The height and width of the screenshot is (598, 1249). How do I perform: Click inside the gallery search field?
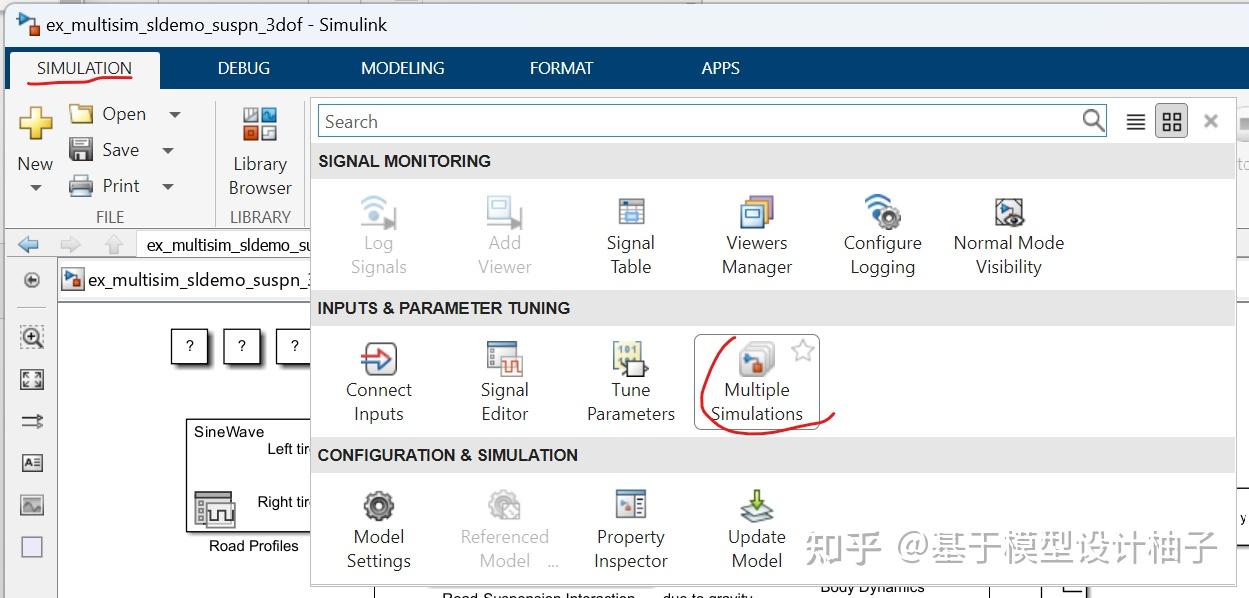click(700, 120)
